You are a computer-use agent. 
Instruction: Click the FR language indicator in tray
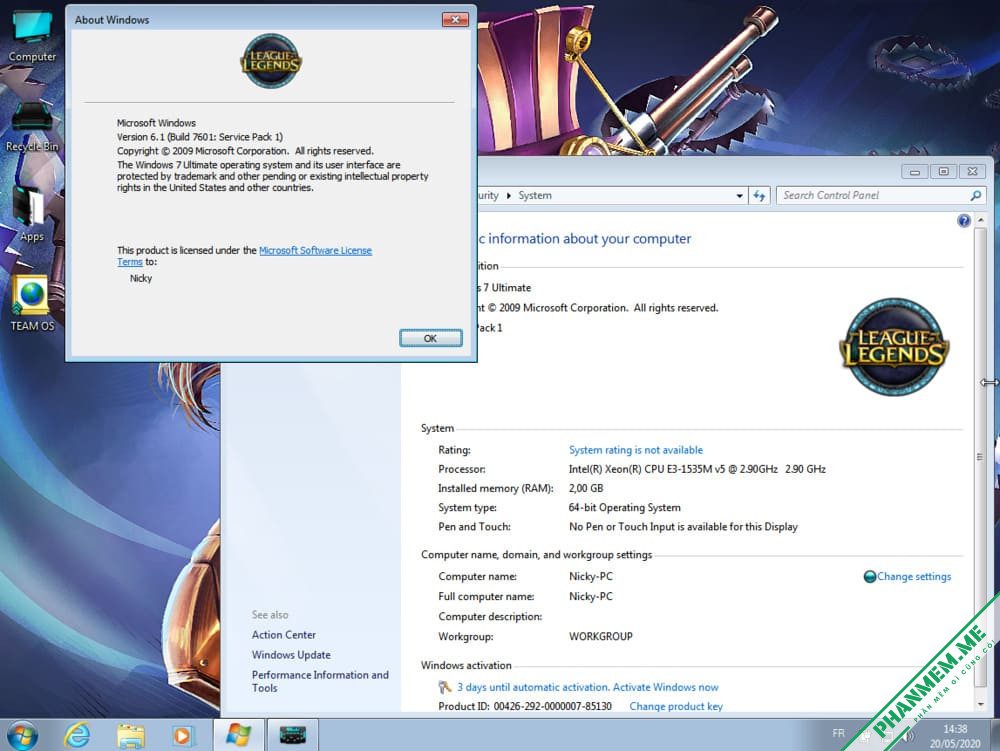click(839, 734)
